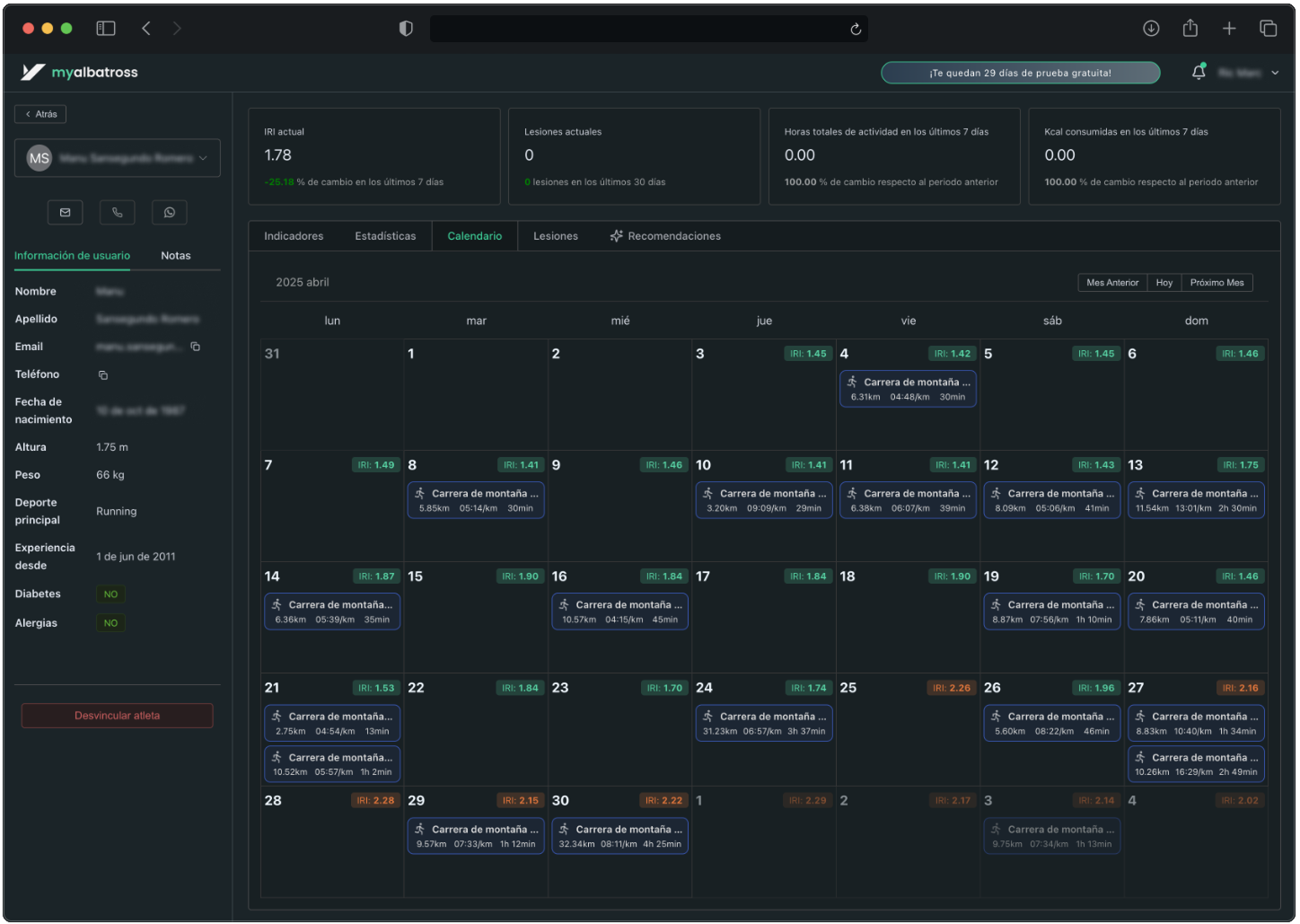Click the Desvincular atleta button
Viewport: 1300px width, 924px height.
pos(118,716)
